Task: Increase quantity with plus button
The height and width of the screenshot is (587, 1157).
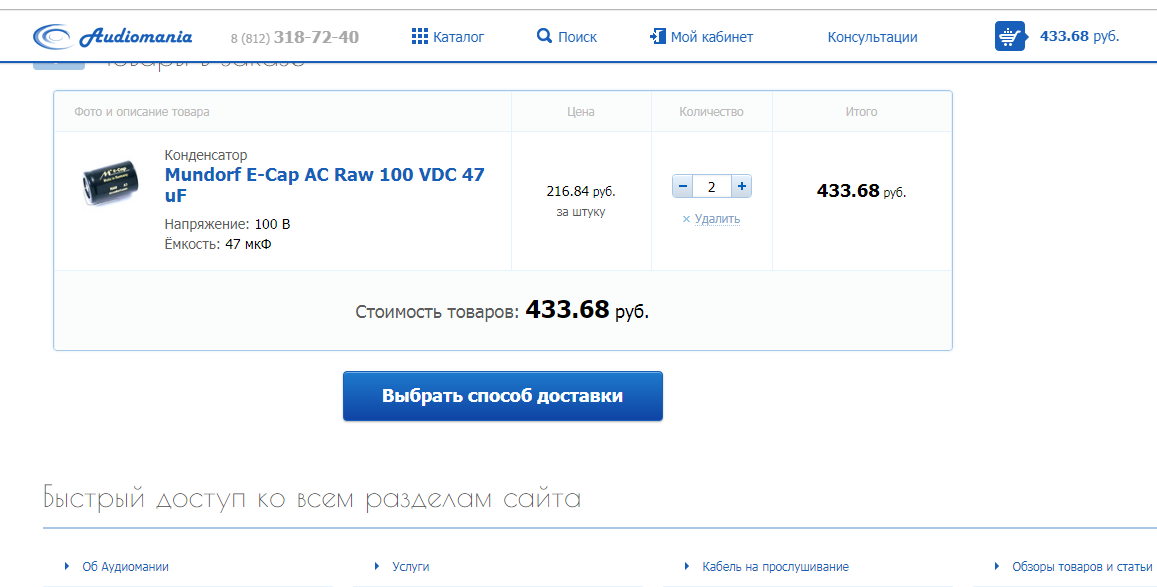Action: click(x=742, y=187)
